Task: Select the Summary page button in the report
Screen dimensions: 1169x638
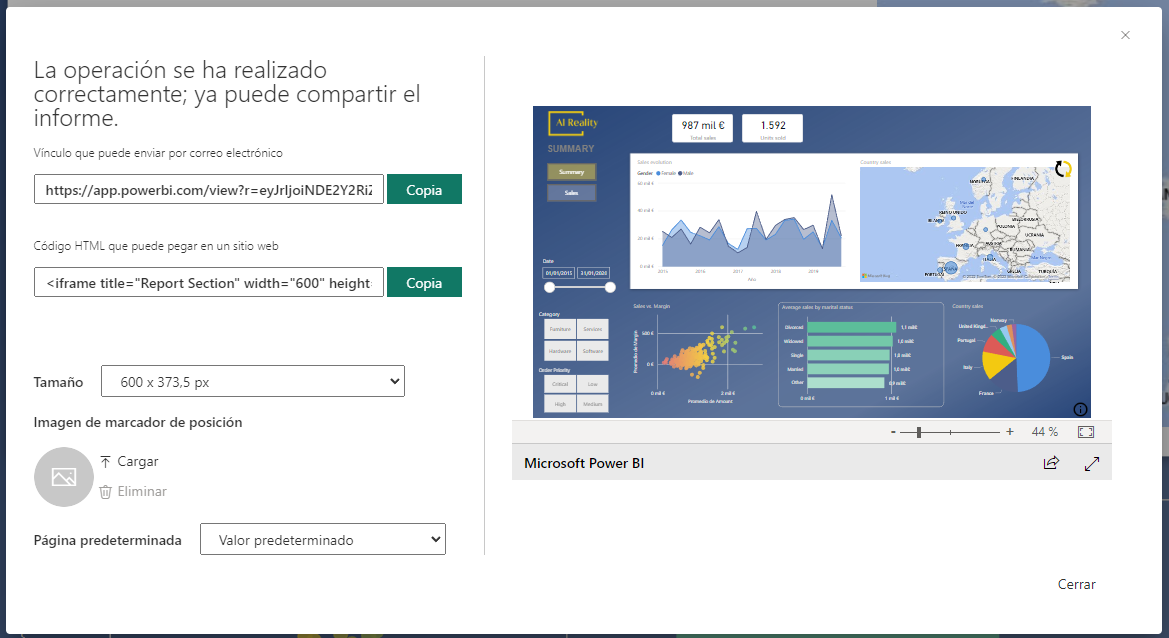Action: coord(571,172)
